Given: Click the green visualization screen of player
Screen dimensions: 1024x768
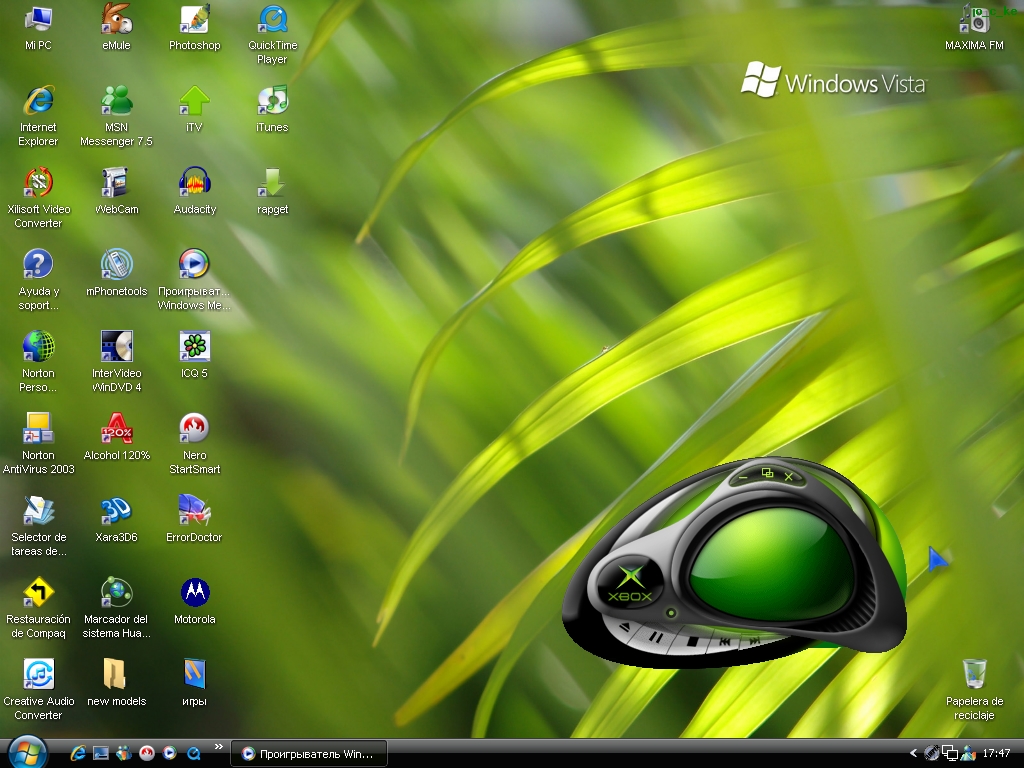Looking at the screenshot, I should coord(772,563).
